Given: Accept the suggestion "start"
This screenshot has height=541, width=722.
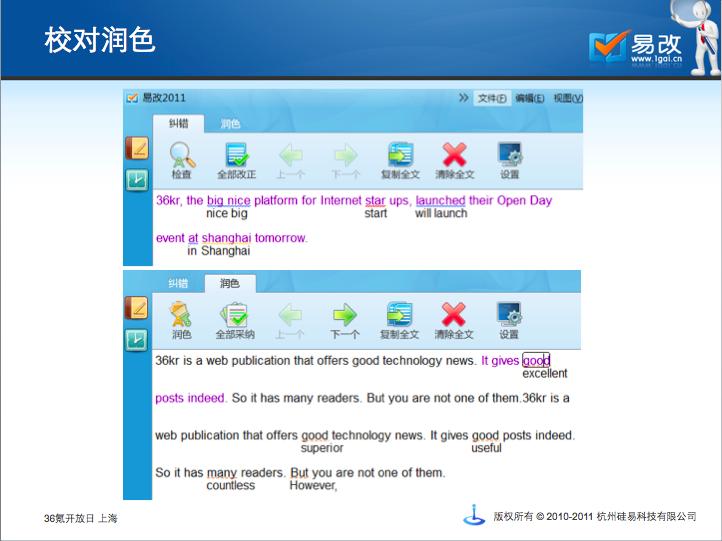Looking at the screenshot, I should click(x=376, y=213).
